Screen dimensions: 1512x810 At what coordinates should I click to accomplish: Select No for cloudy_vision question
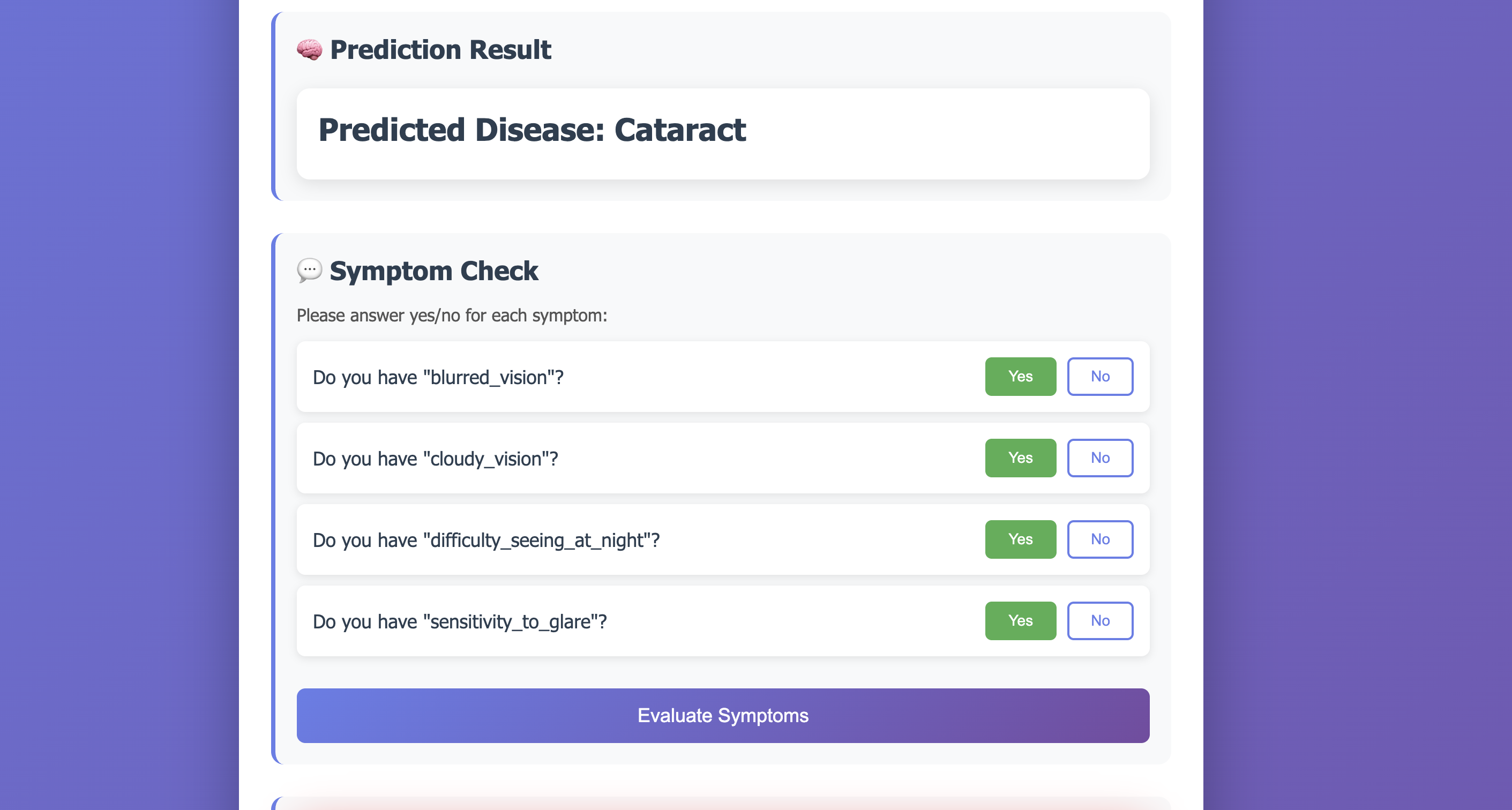click(1099, 458)
